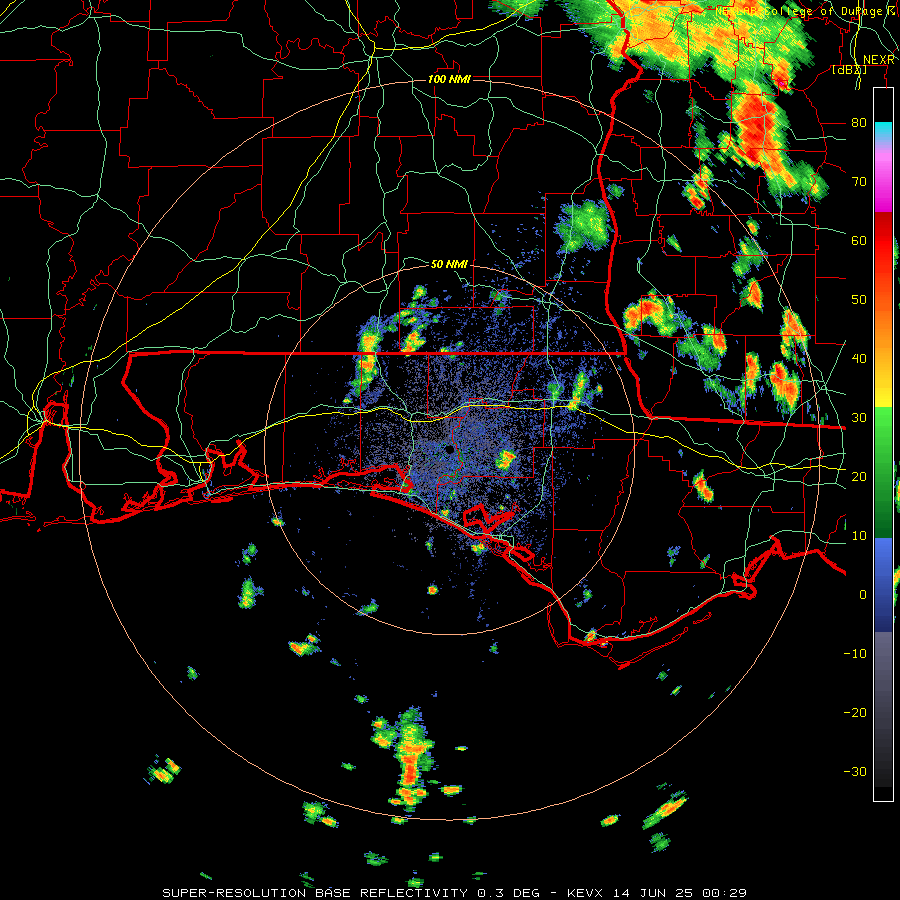
Task: Click the 'NEXR' label near the legend
Action: [x=879, y=60]
